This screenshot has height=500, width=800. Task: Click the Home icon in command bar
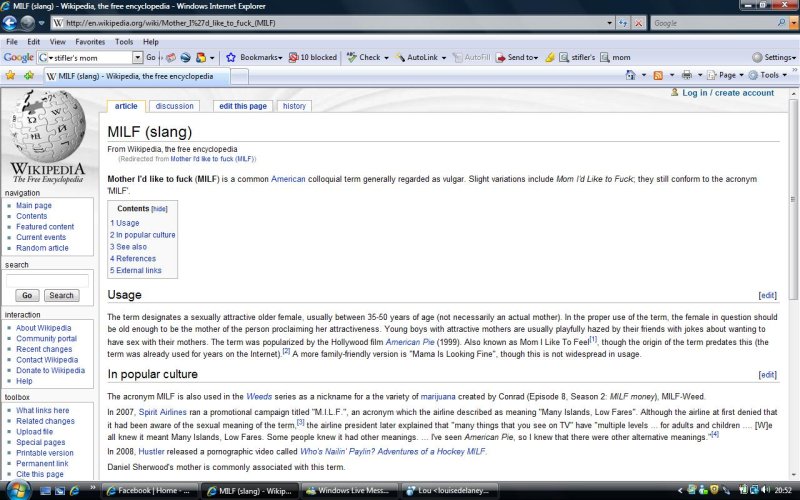pos(630,75)
